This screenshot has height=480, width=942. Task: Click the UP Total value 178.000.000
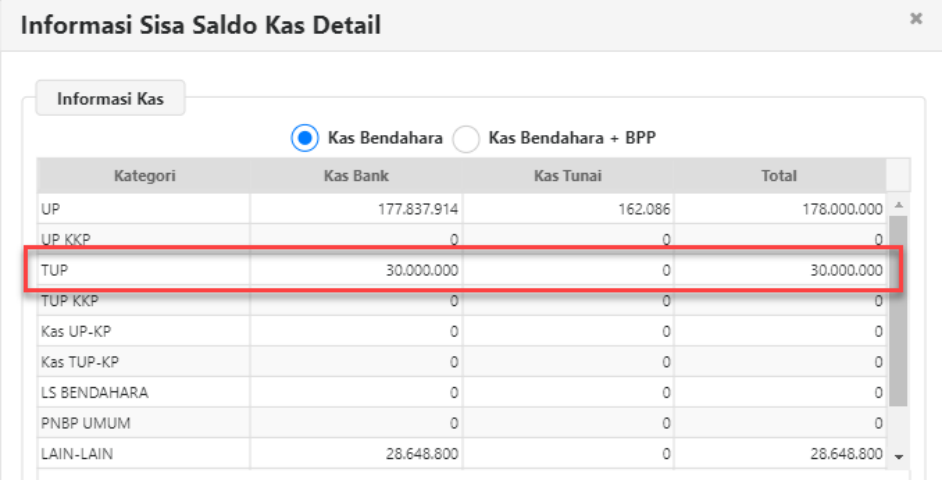[x=840, y=209]
